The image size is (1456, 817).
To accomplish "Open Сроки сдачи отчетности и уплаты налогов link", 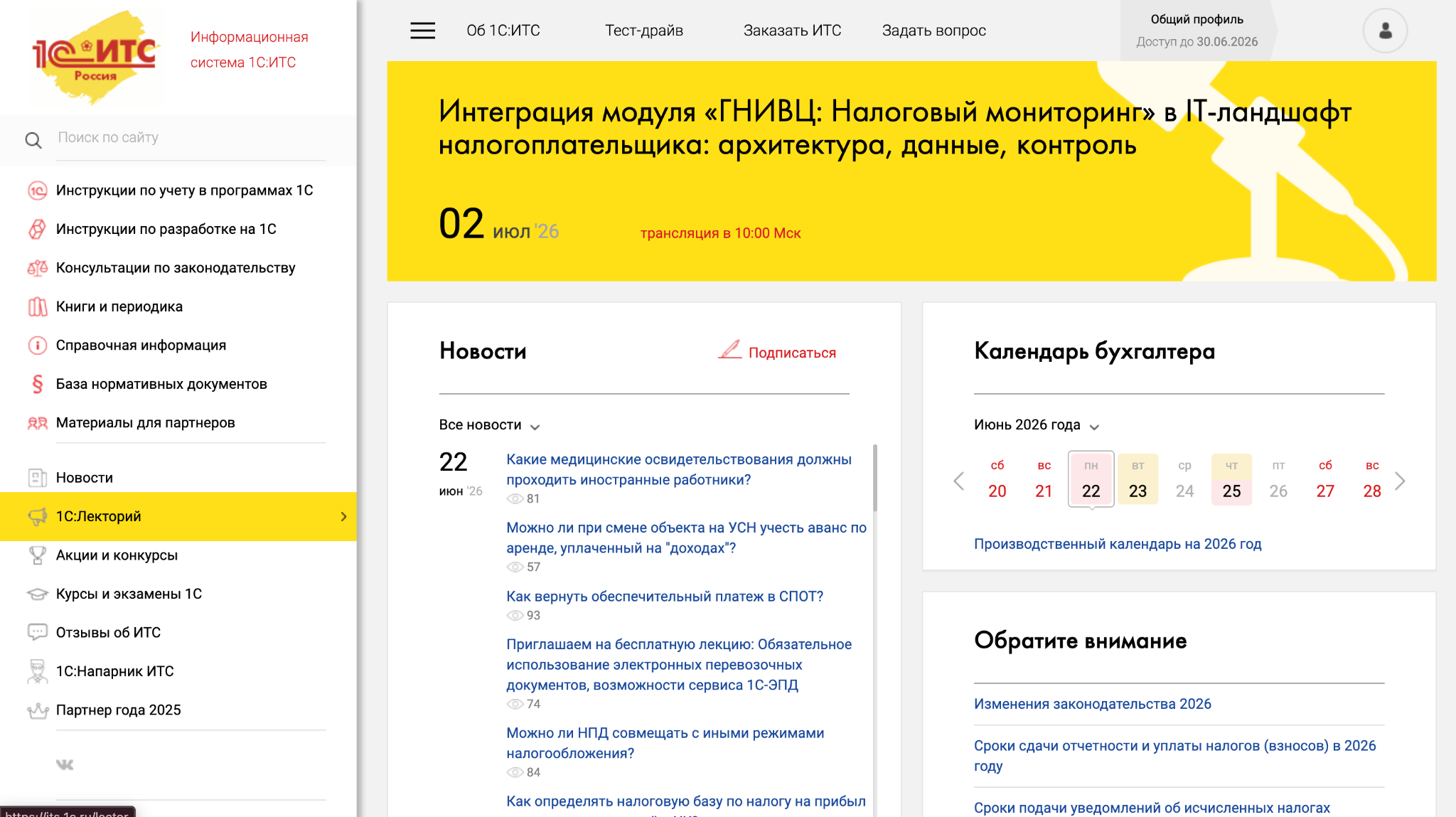I will [1174, 756].
